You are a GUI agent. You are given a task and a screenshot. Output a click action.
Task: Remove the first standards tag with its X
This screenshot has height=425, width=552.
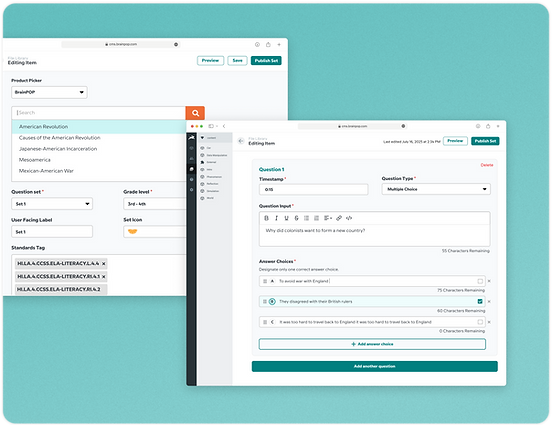click(104, 263)
